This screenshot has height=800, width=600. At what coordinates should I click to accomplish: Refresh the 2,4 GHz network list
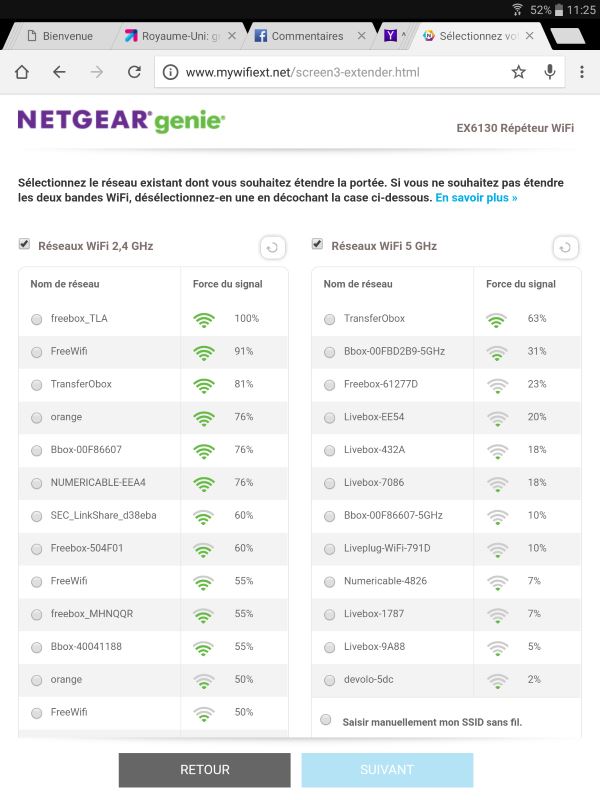[x=272, y=247]
